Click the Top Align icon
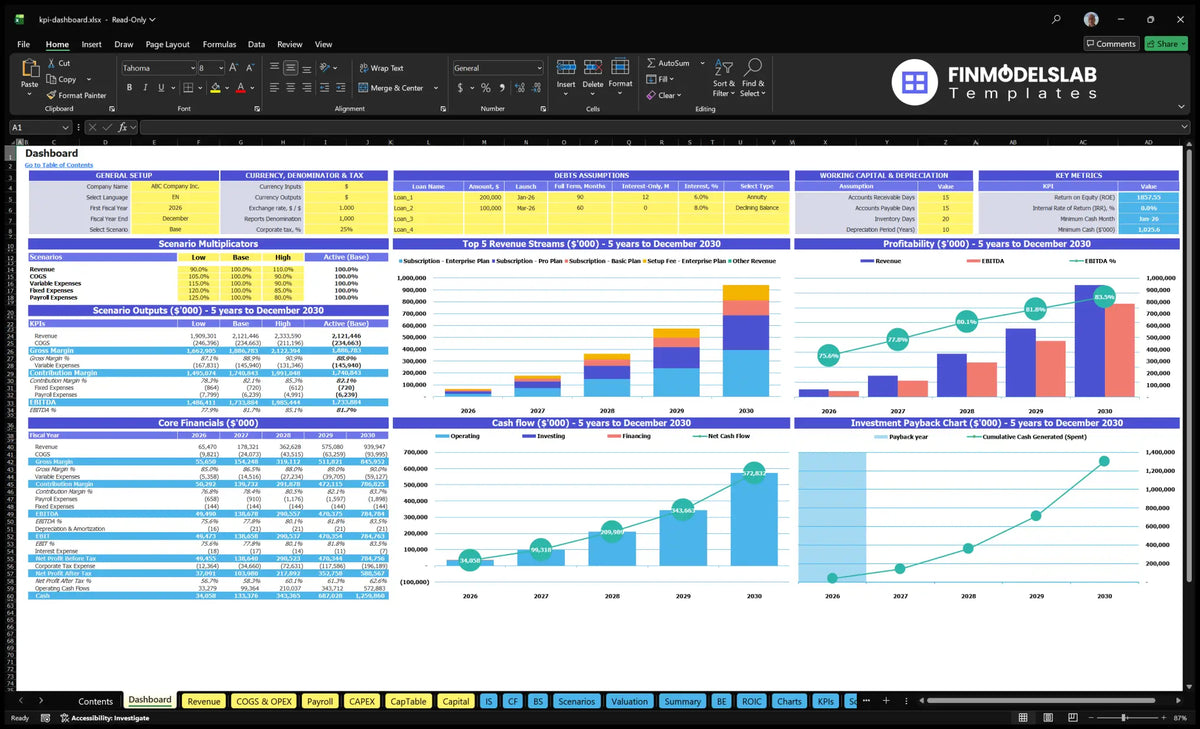 pyautogui.click(x=275, y=68)
